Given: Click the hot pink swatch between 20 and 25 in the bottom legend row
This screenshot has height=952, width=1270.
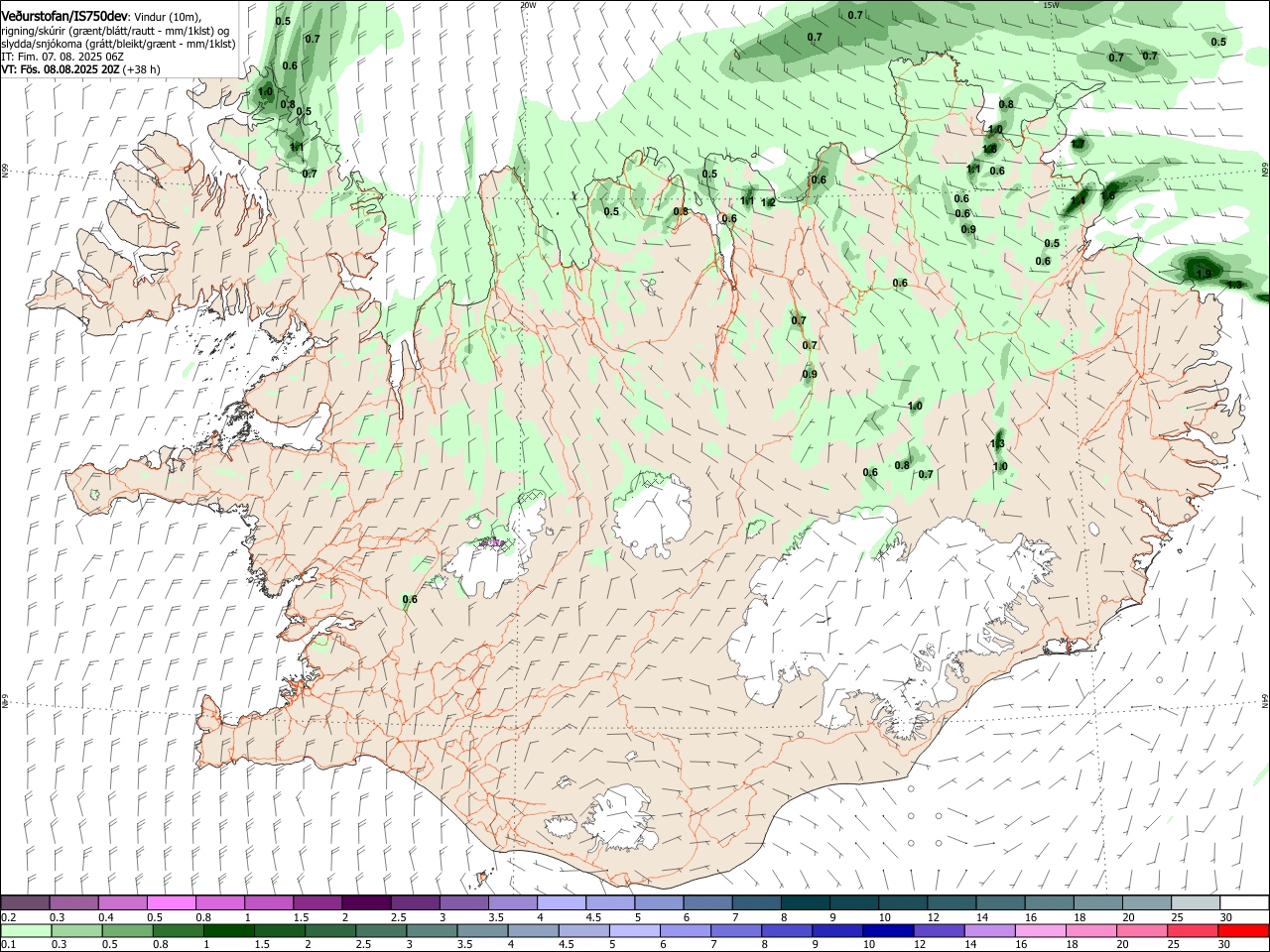Looking at the screenshot, I should tap(1142, 931).
